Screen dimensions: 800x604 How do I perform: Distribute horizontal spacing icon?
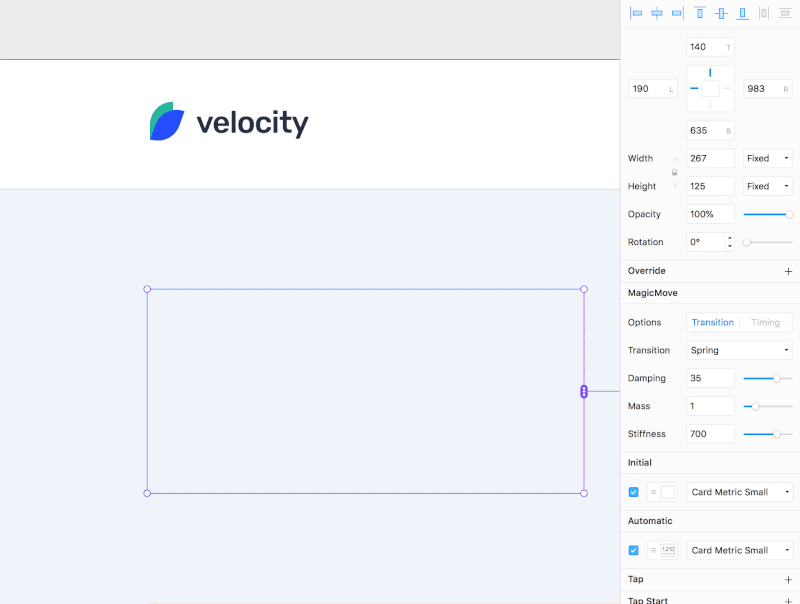[x=764, y=13]
